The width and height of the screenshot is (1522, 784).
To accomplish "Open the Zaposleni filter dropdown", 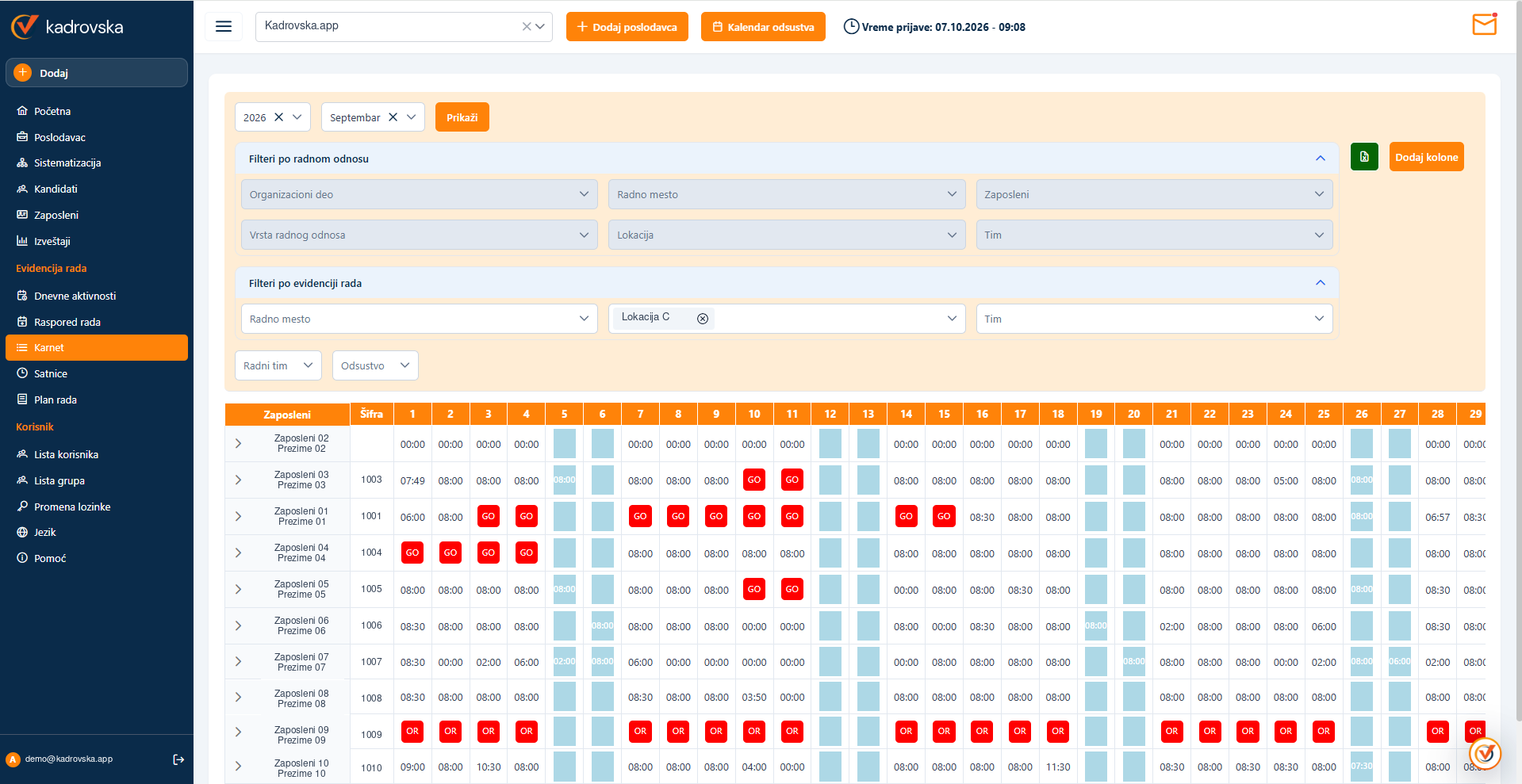I will click(1154, 194).
